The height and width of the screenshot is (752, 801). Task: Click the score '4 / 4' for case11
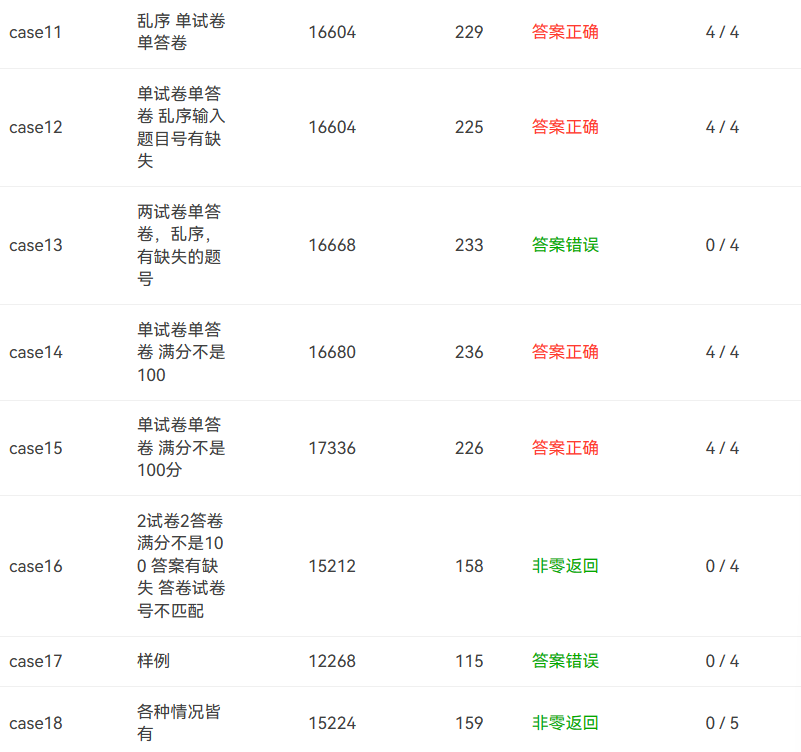[722, 32]
